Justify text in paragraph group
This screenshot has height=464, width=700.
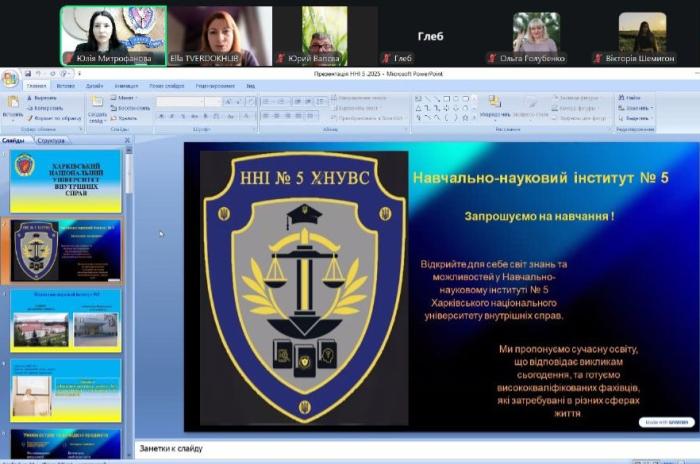click(x=298, y=116)
